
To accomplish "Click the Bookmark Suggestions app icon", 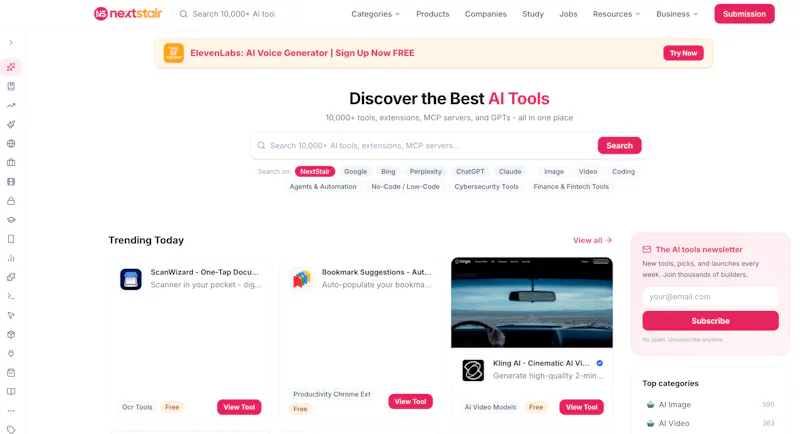I will point(302,279).
